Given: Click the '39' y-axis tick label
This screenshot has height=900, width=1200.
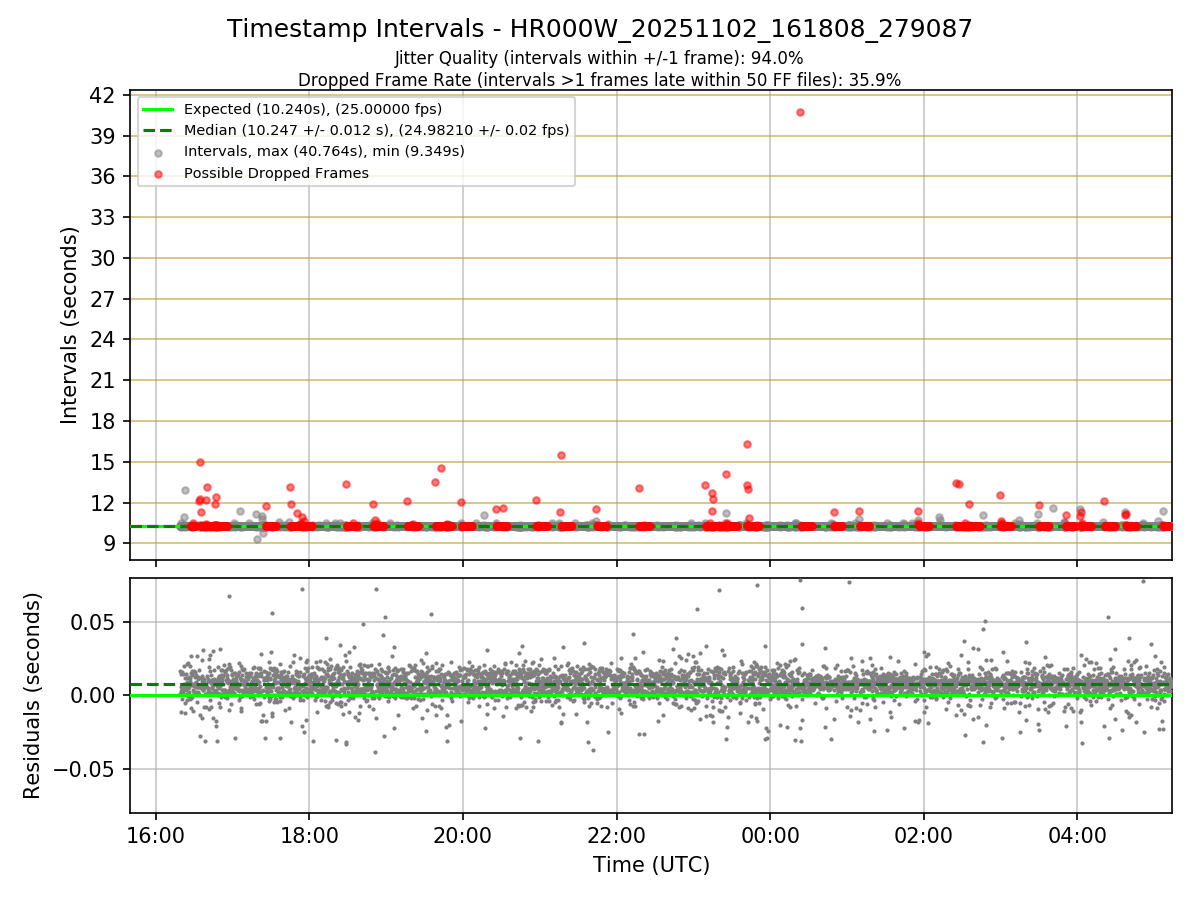Looking at the screenshot, I should pyautogui.click(x=101, y=136).
